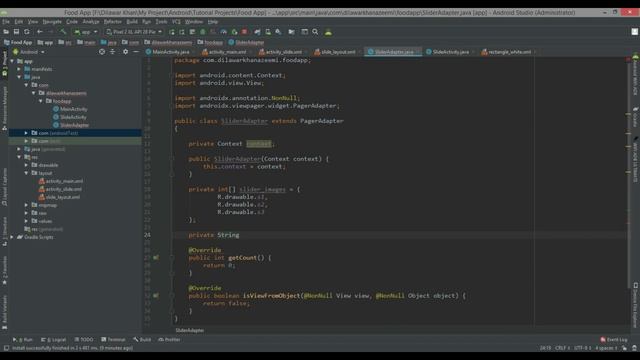Click the Back navigation arrow
Image resolution: width=640 pixels, height=360 pixels.
tap(40, 32)
